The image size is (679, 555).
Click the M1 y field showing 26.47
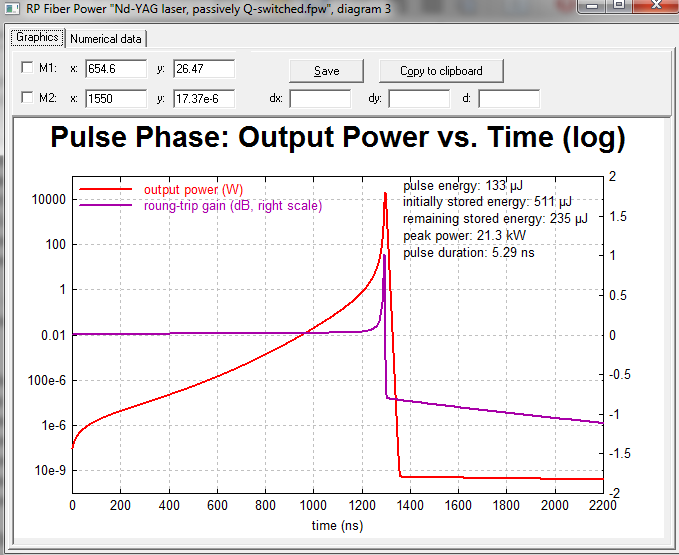pos(204,69)
